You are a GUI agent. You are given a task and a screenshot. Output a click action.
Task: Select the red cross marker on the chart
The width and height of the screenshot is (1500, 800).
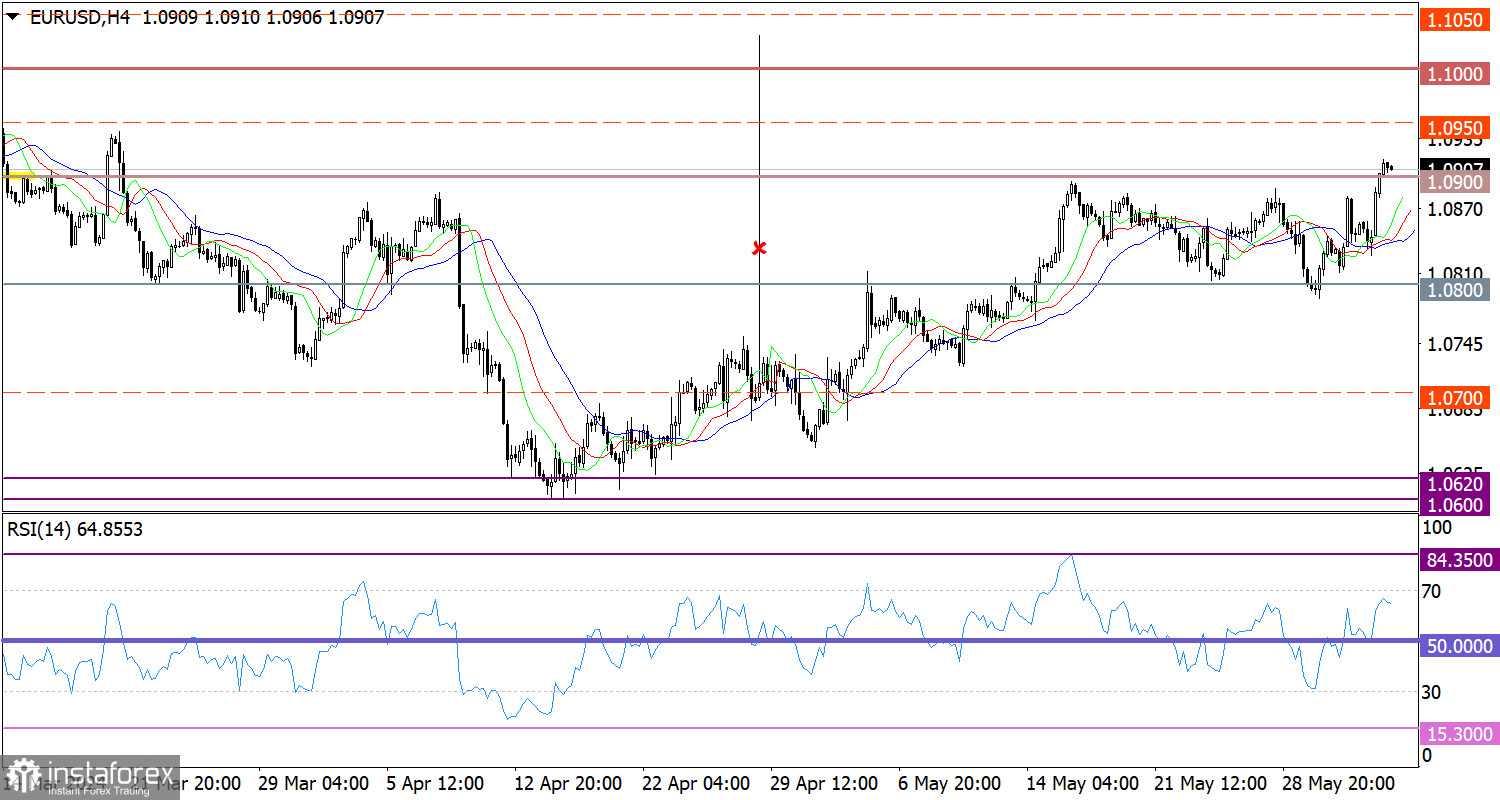(759, 247)
